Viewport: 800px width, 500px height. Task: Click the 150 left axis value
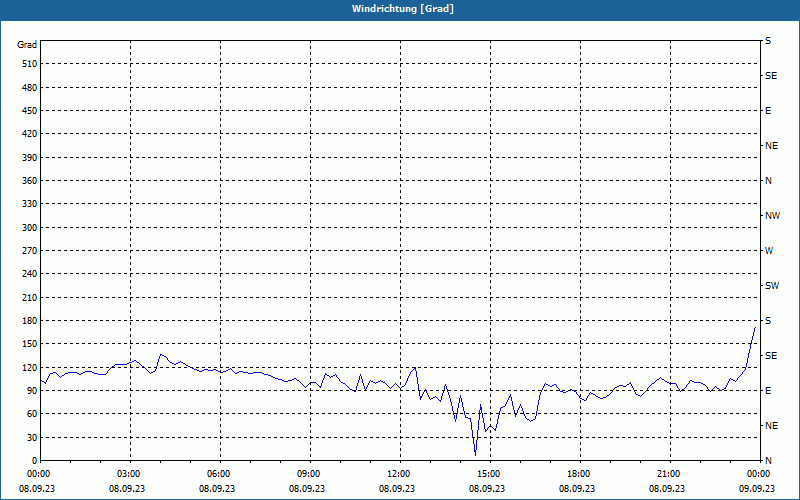coord(30,344)
